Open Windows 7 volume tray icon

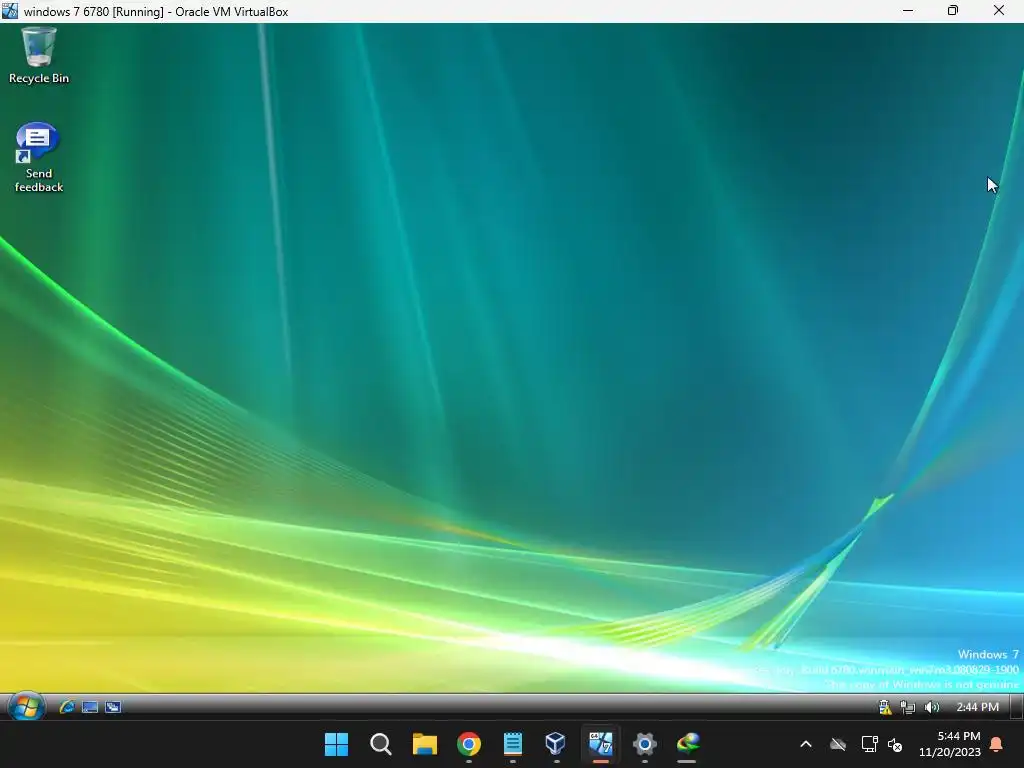point(931,707)
